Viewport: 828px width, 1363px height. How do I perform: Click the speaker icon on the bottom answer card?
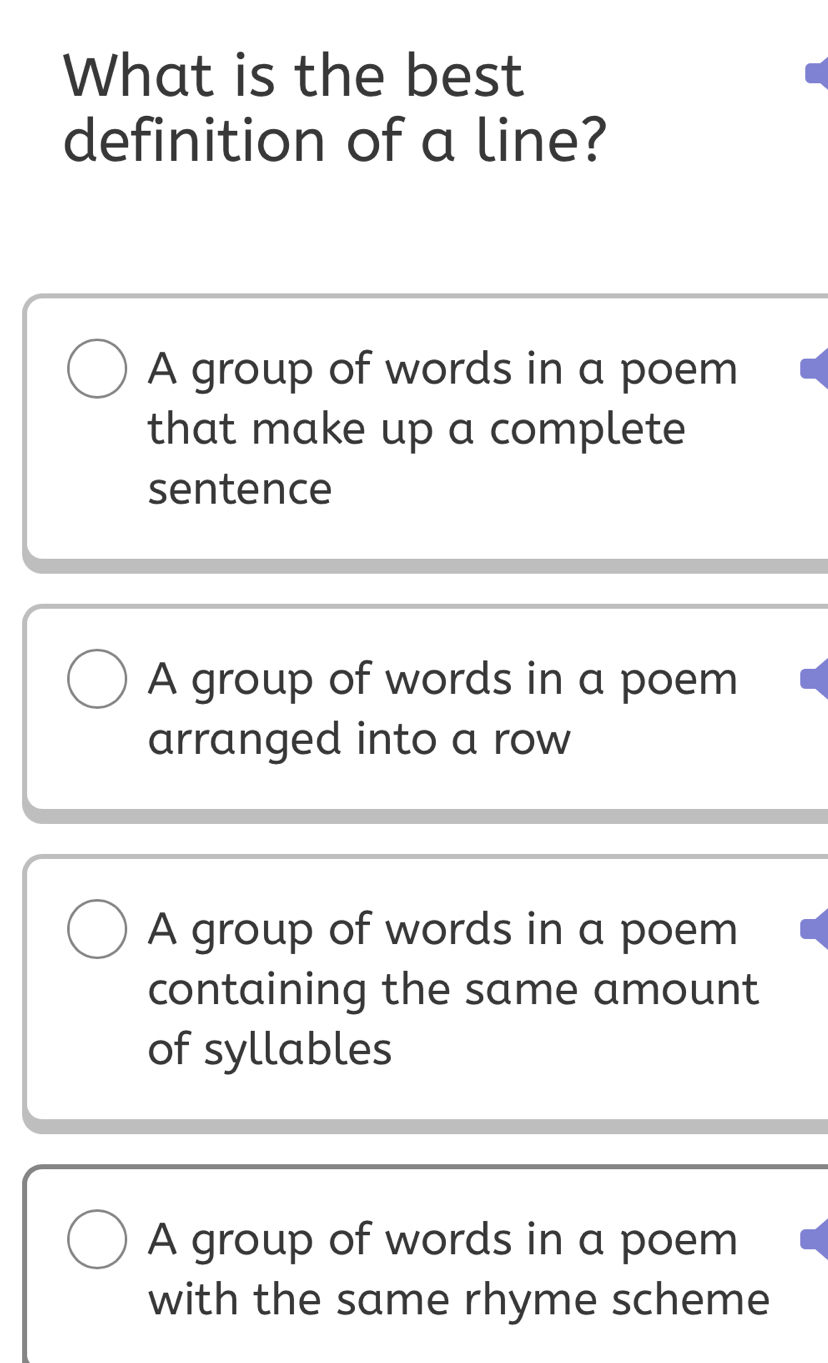click(820, 1239)
